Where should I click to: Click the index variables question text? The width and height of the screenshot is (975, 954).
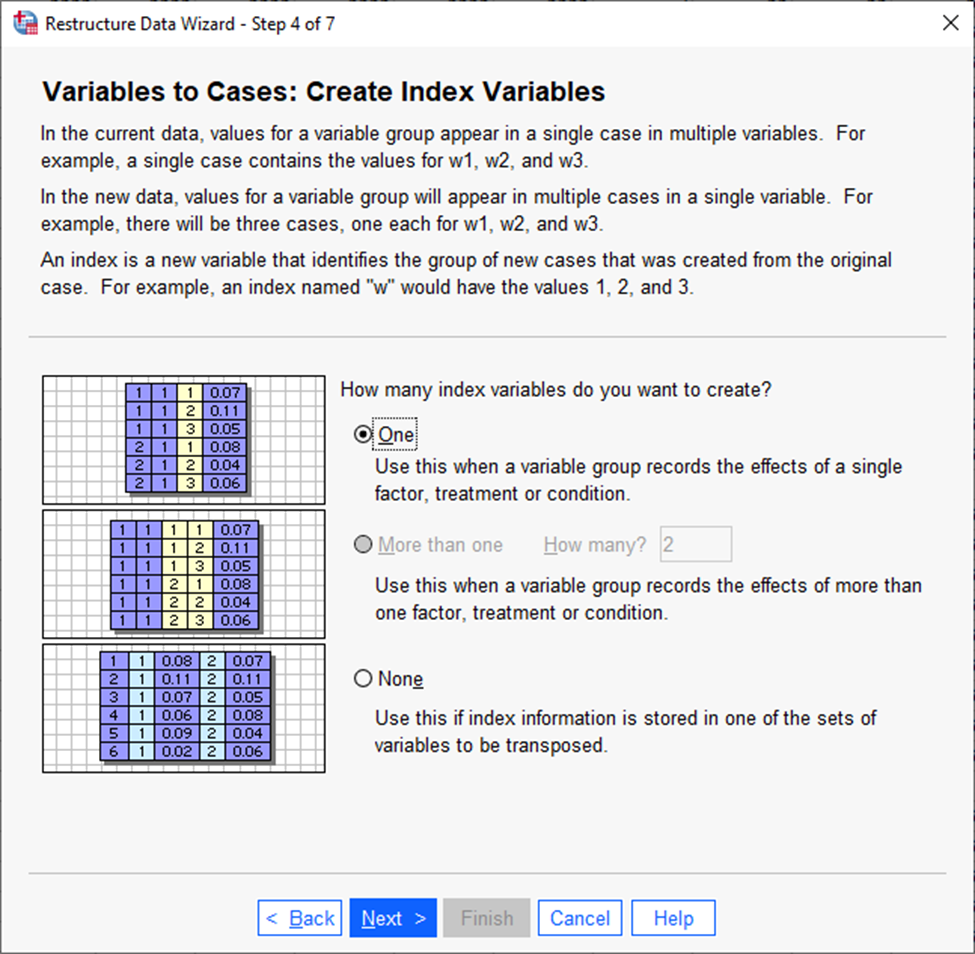(555, 390)
